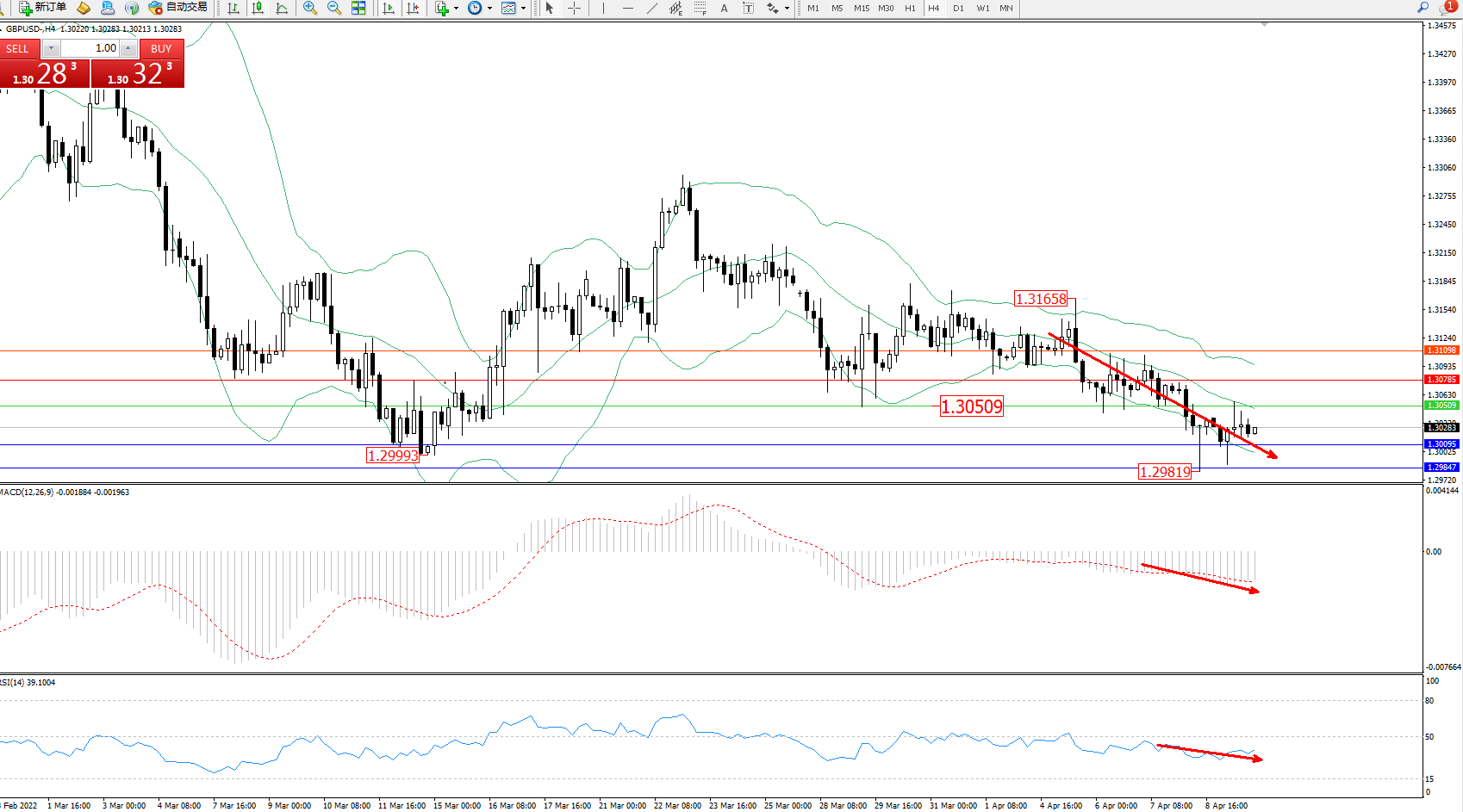
Task: Increase lot volume with up arrow
Action: click(x=128, y=48)
